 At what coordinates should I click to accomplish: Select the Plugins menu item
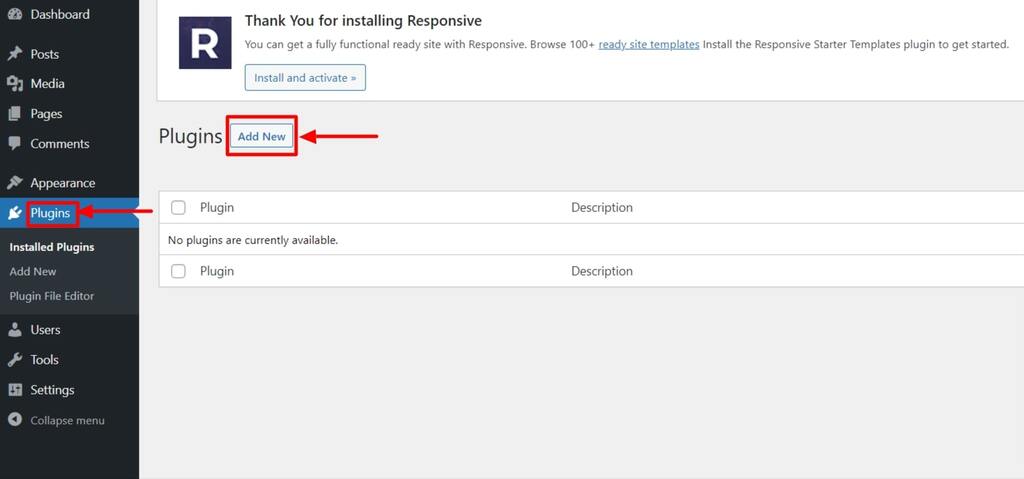[x=50, y=213]
